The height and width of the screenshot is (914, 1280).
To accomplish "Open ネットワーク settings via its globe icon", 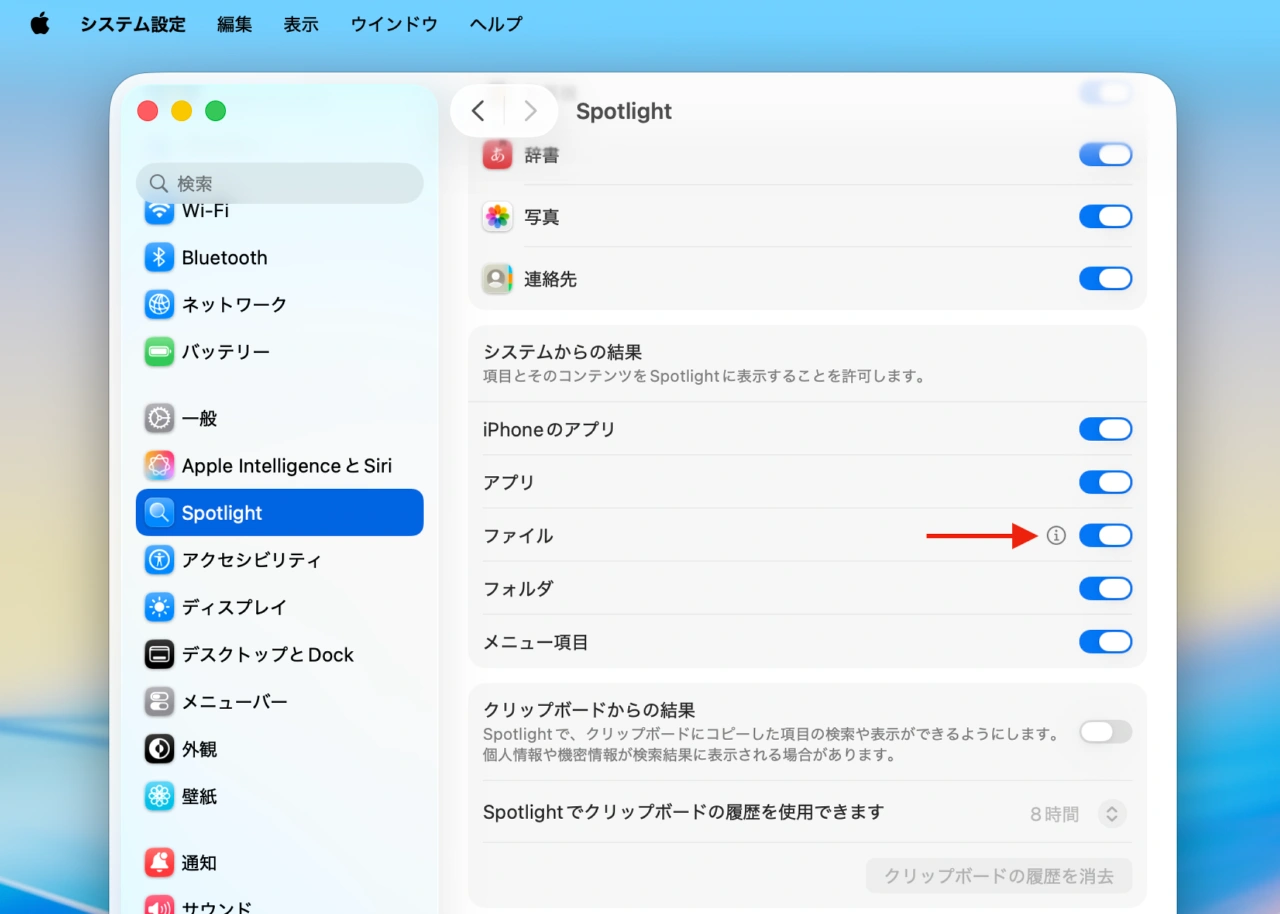I will 160,304.
